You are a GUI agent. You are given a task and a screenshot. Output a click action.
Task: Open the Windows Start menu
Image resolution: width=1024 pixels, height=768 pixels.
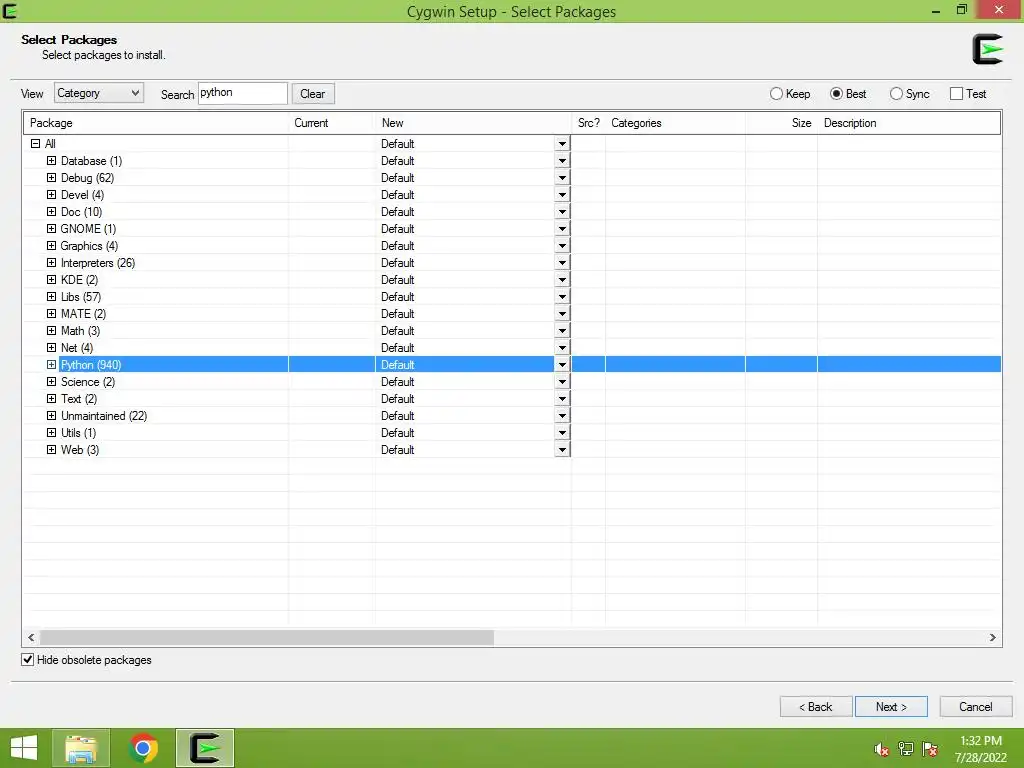[24, 748]
